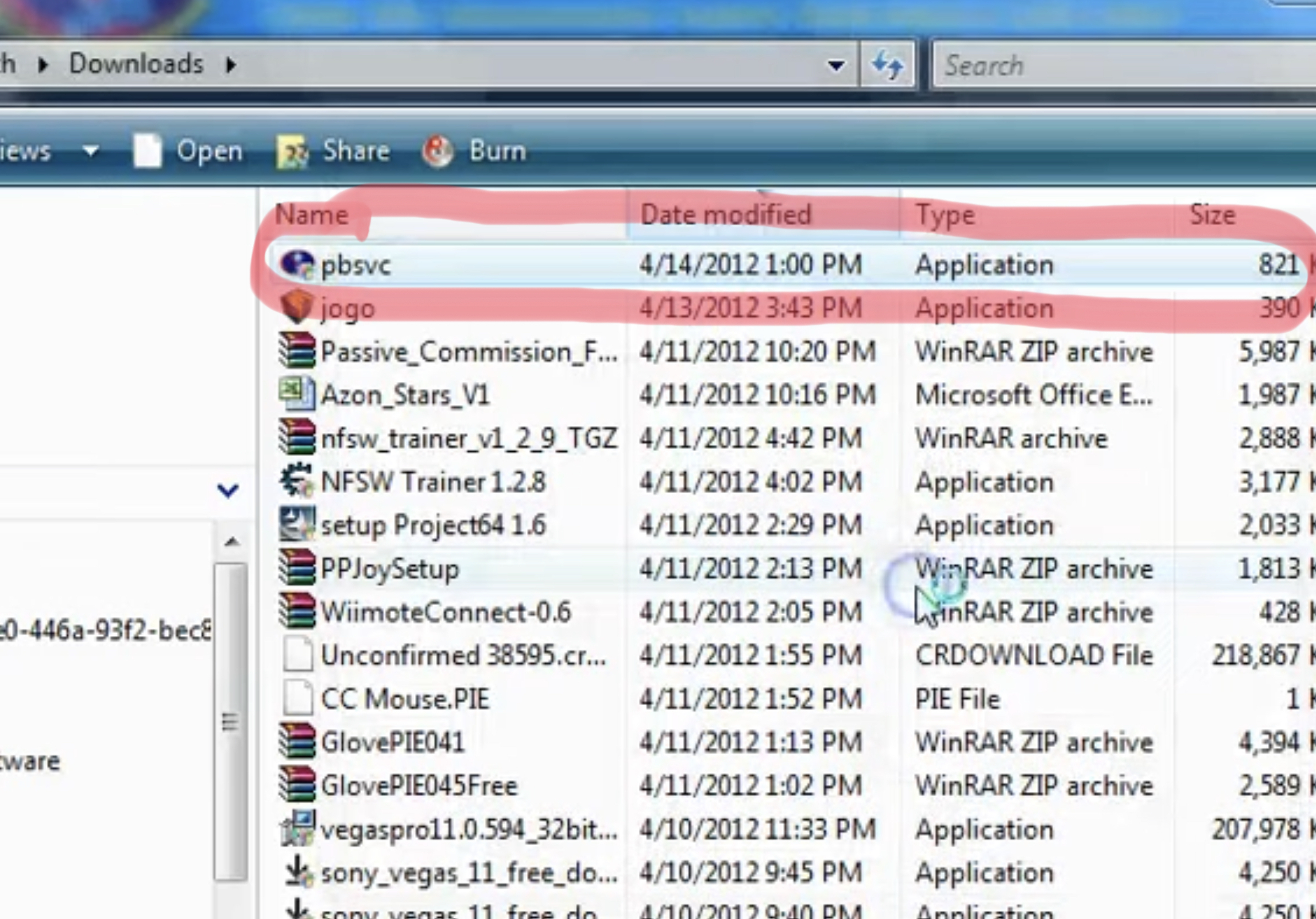Click the Share icon in toolbar
Viewport: 1316px width, 919px height.
(292, 152)
